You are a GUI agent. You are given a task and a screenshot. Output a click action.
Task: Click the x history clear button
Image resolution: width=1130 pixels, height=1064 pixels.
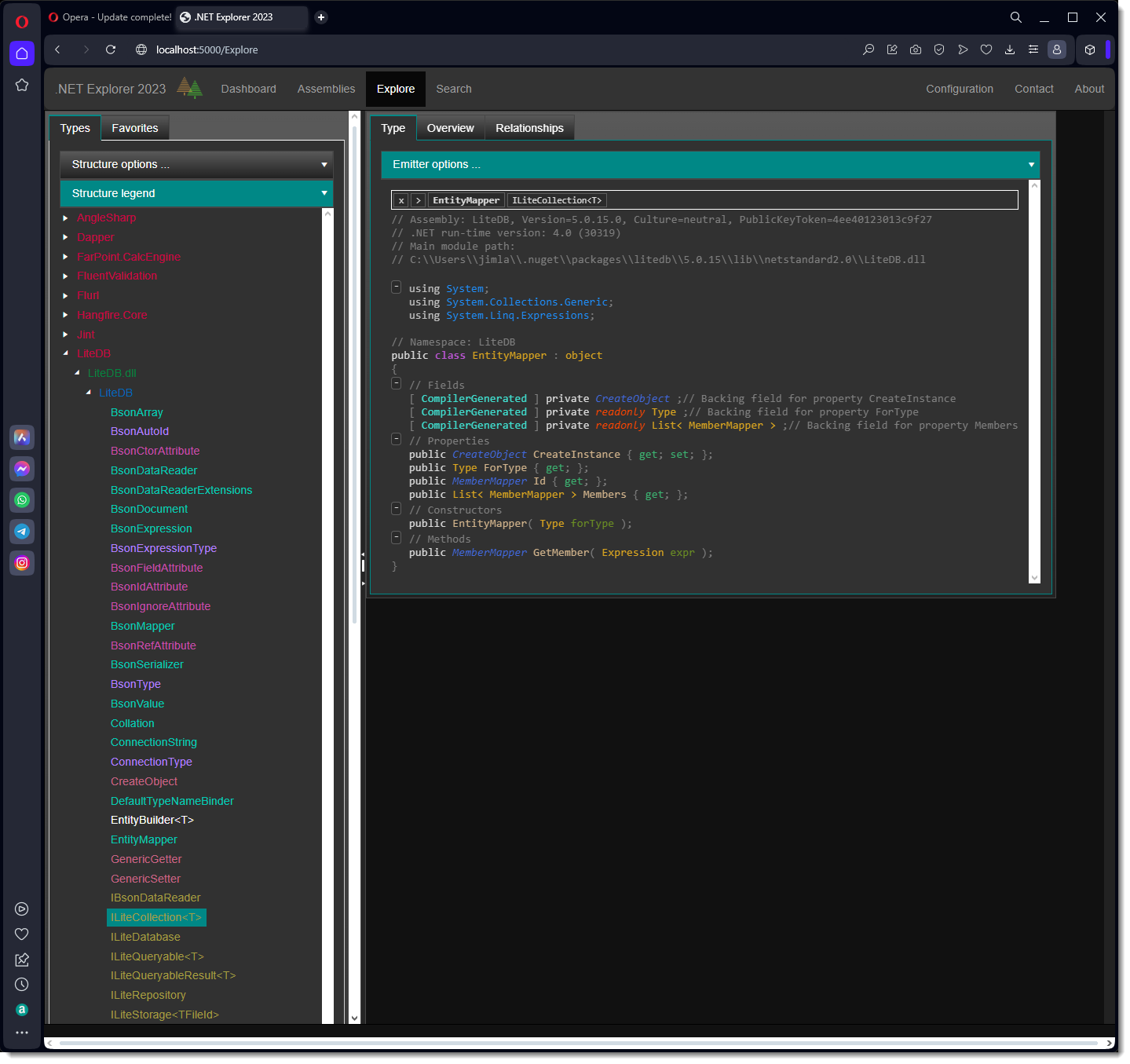pyautogui.click(x=401, y=201)
